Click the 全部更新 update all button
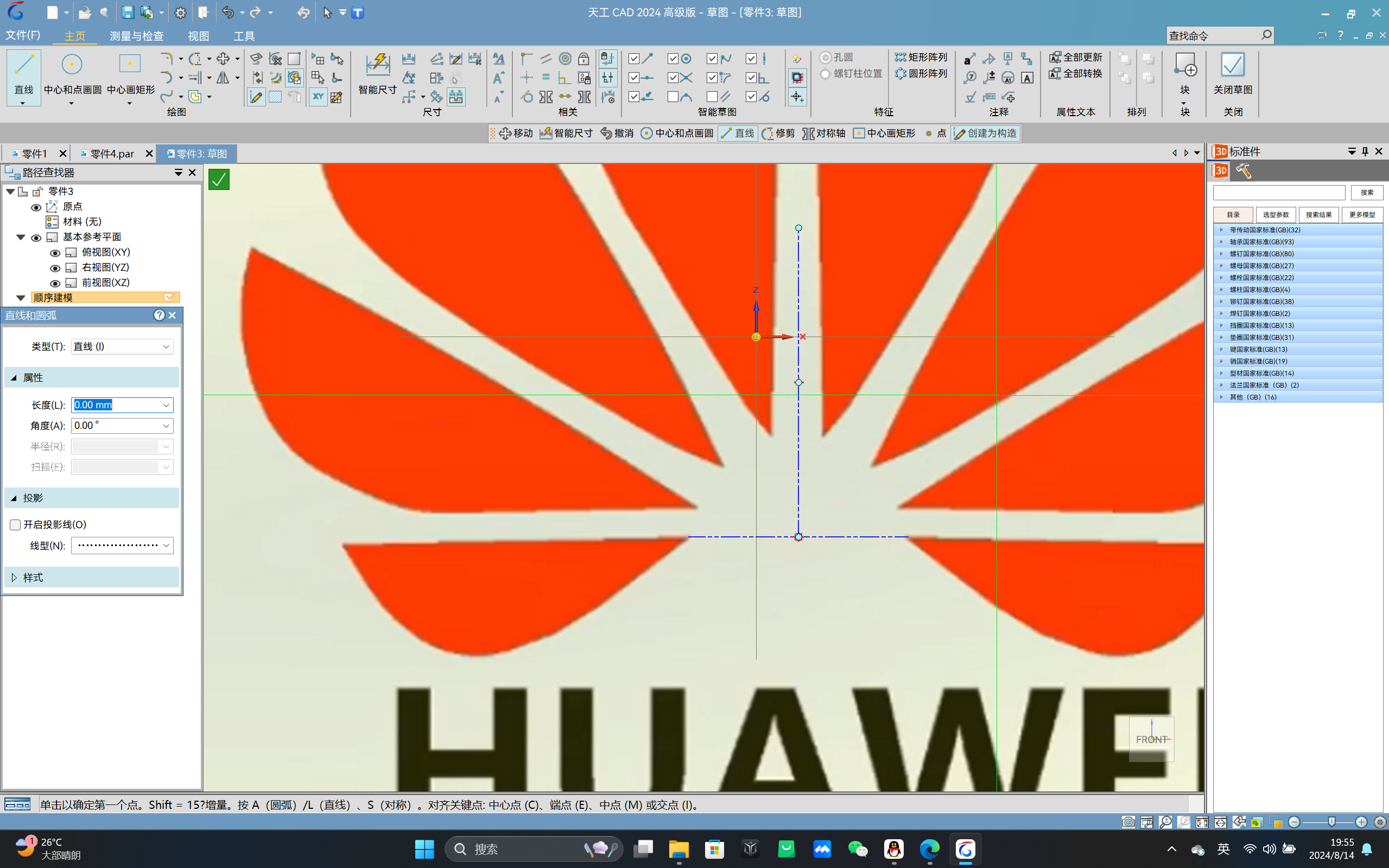The width and height of the screenshot is (1389, 868). coord(1075,57)
